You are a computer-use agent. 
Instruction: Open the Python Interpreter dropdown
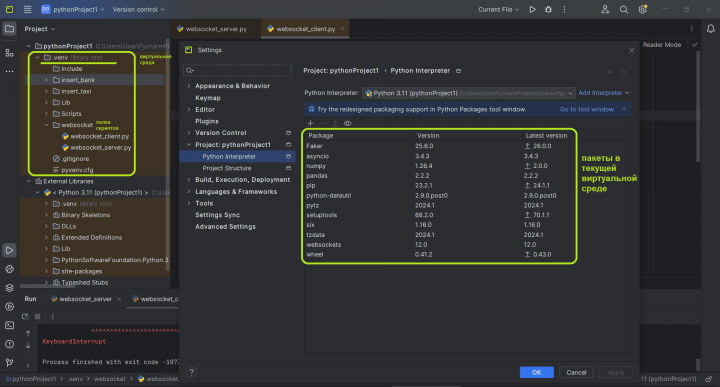[468, 93]
